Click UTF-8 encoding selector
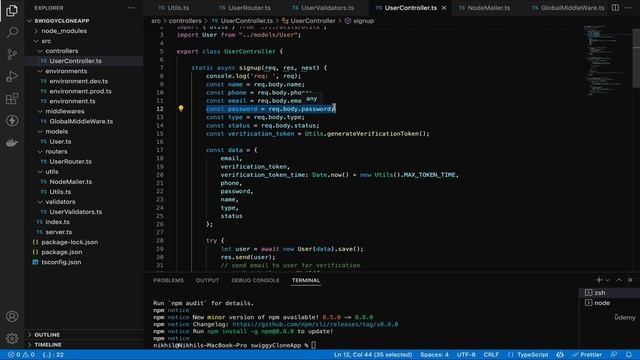Viewport: 640px width, 360px height. 466,355
